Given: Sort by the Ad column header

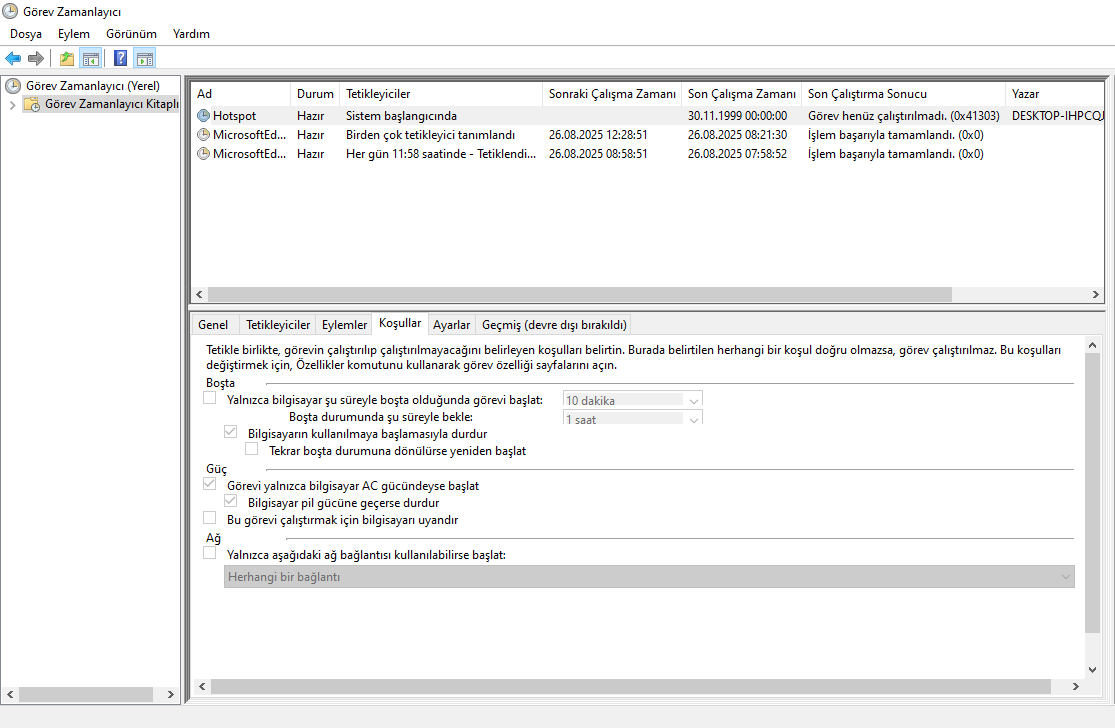Looking at the screenshot, I should pyautogui.click(x=240, y=94).
